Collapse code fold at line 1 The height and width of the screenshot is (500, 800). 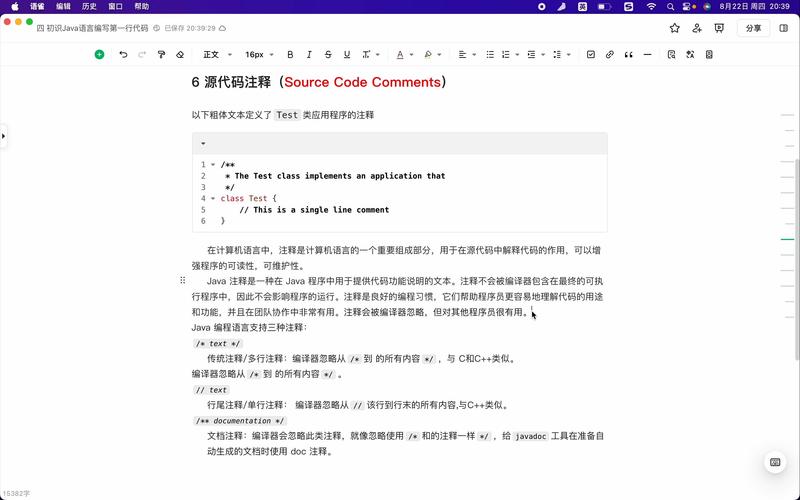(213, 165)
